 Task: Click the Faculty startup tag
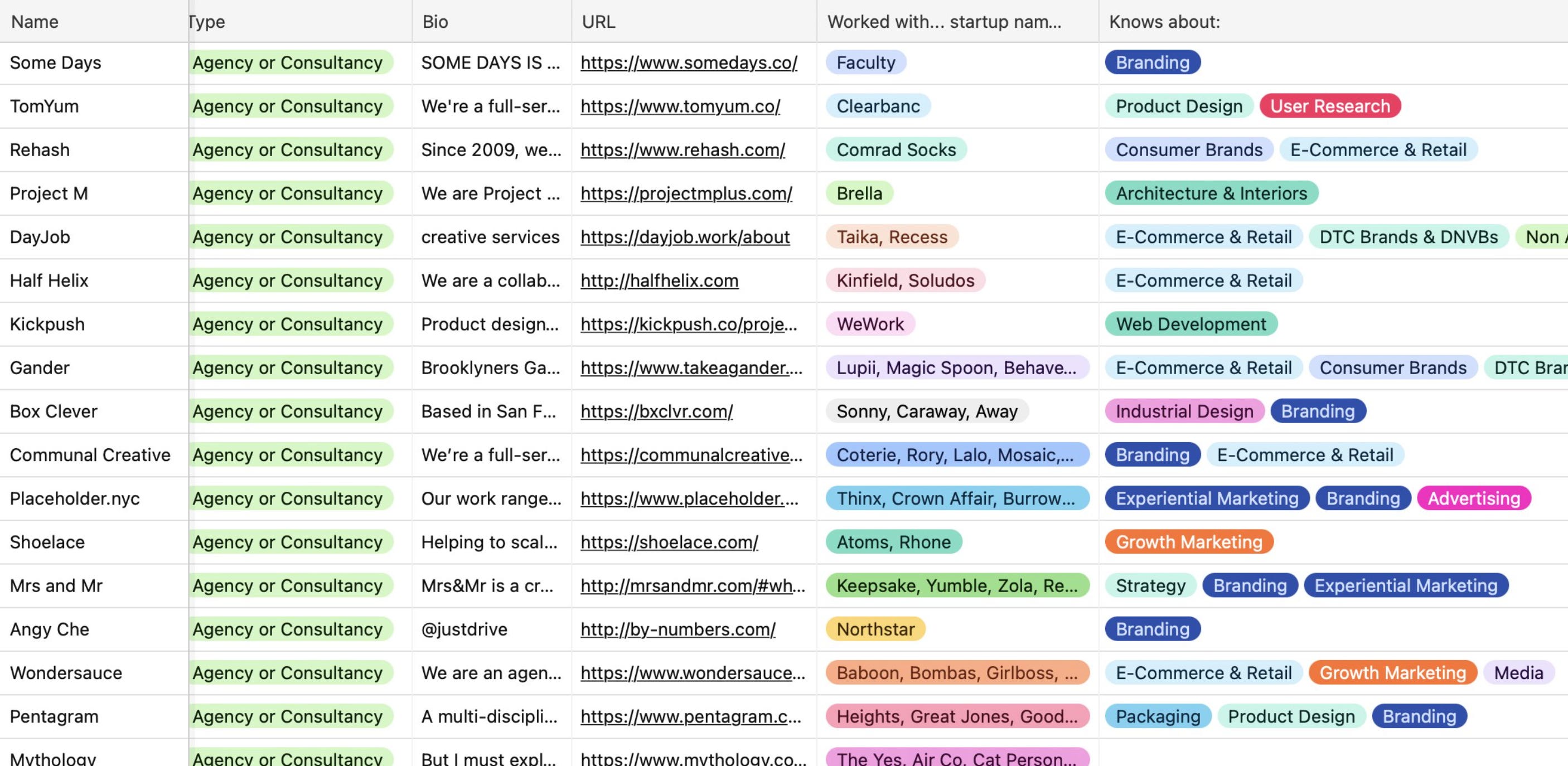pyautogui.click(x=865, y=62)
